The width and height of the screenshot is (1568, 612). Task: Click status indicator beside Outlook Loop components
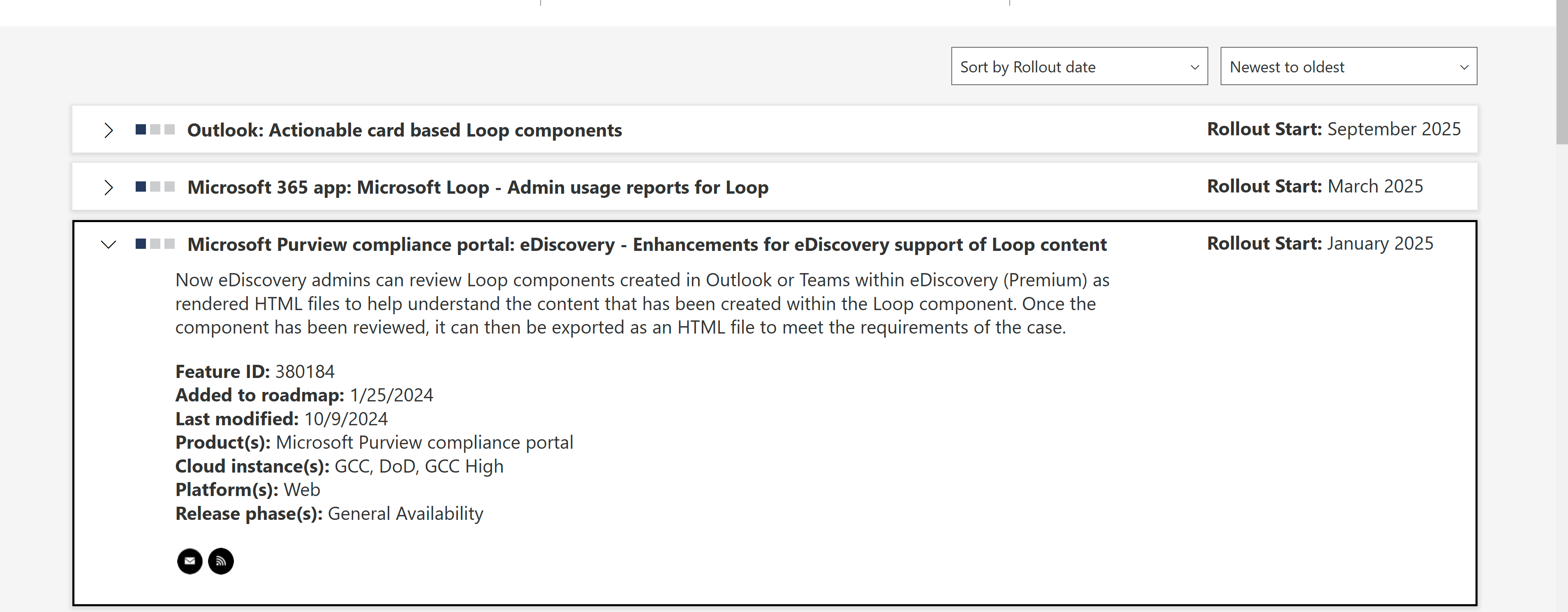tap(155, 130)
